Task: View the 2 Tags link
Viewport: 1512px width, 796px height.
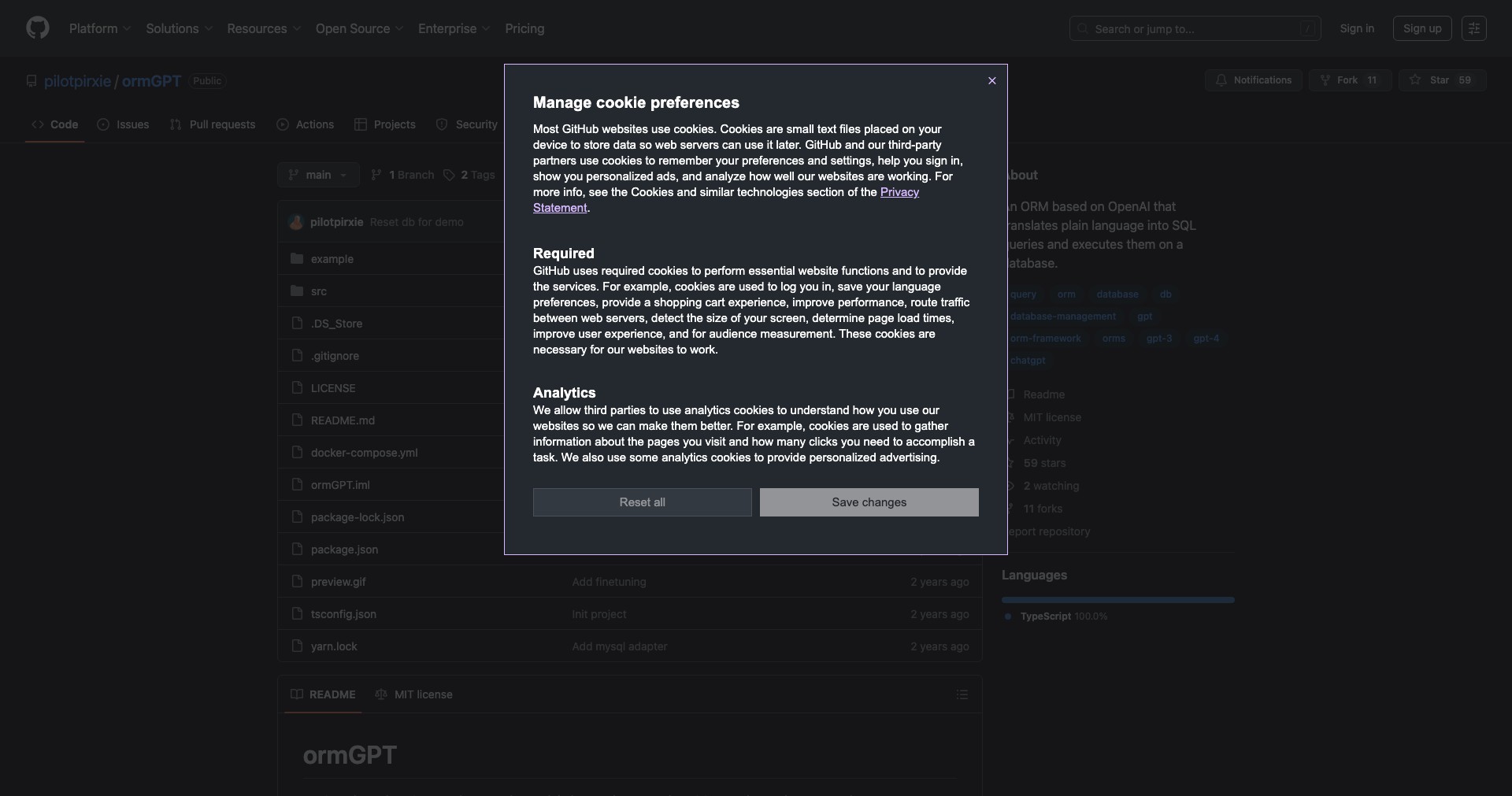Action: pos(469,175)
